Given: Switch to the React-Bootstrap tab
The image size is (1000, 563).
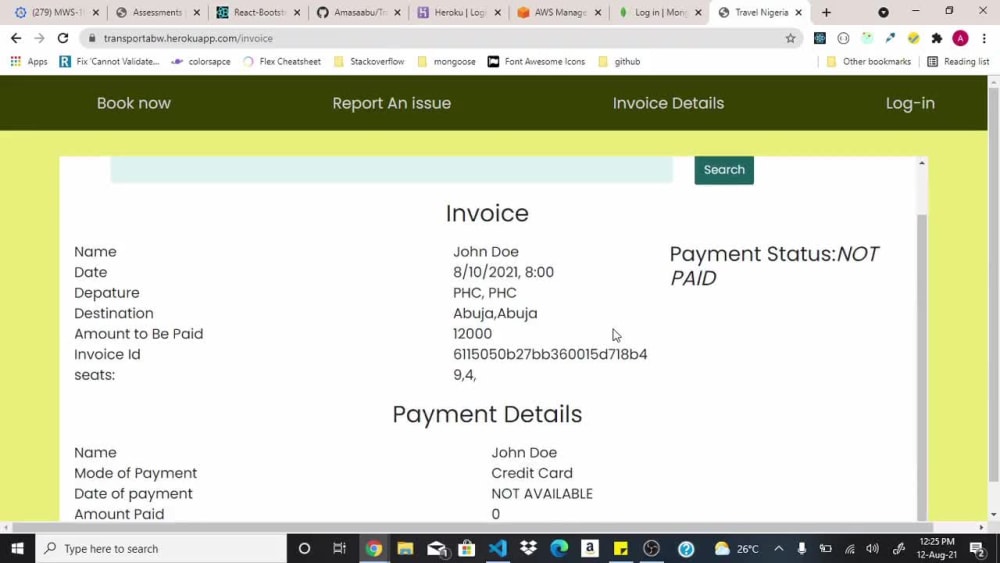Looking at the screenshot, I should click(x=258, y=12).
